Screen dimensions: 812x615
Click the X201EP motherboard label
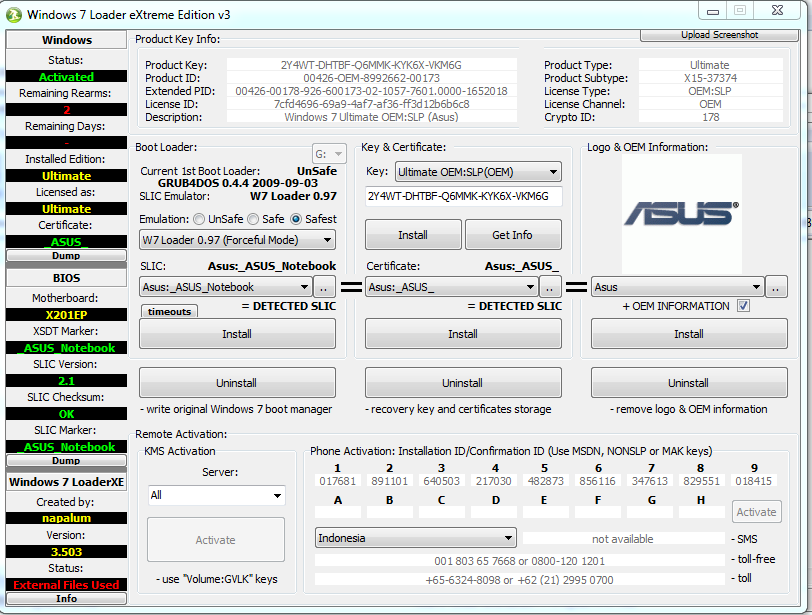66,315
